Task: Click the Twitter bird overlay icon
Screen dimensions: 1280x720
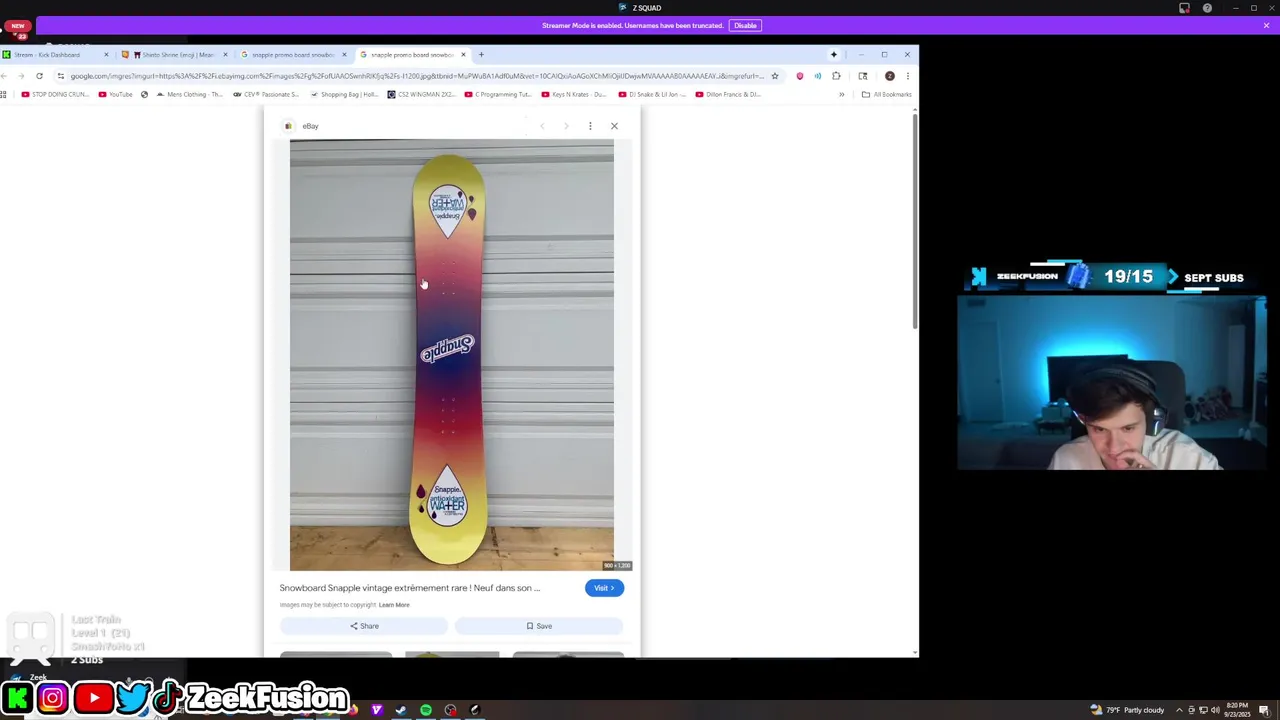Action: click(132, 697)
